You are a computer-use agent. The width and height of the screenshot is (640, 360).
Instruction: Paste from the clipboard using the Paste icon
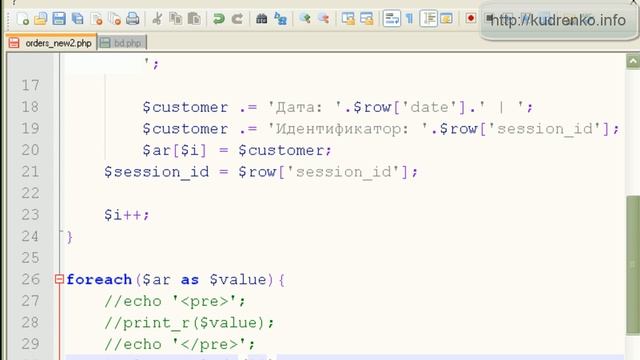194,19
